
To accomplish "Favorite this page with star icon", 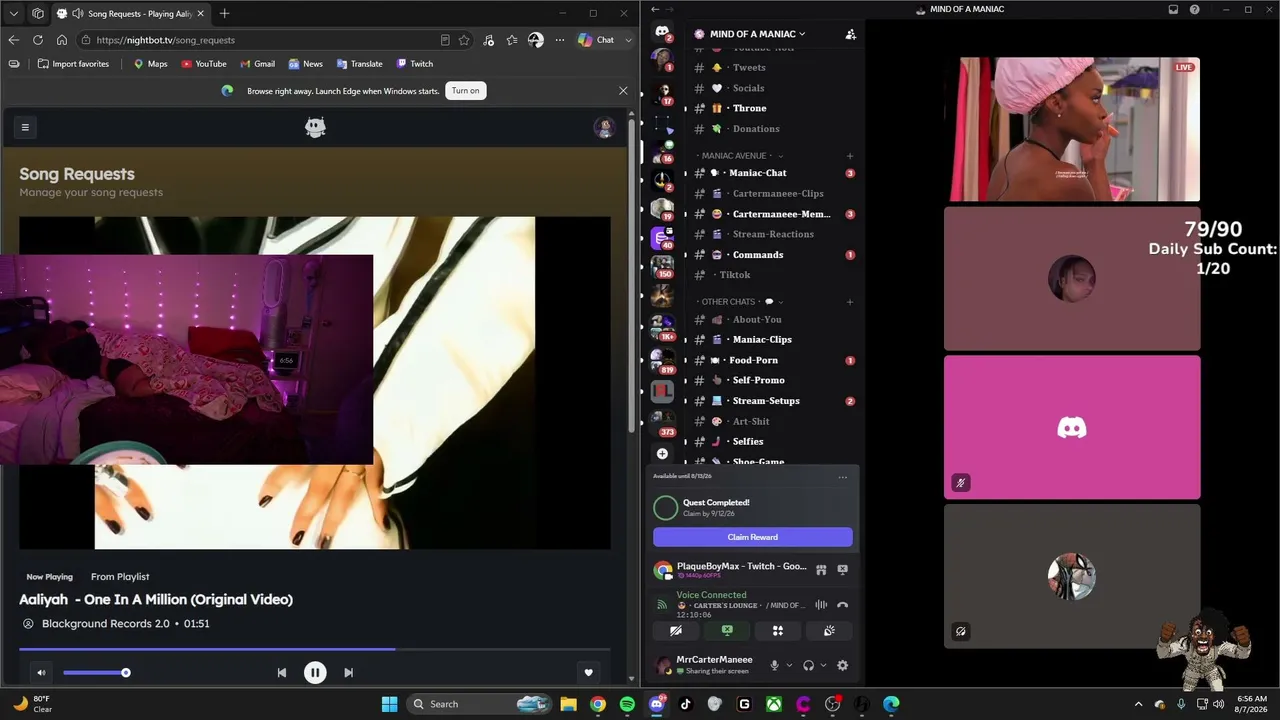I will (464, 40).
